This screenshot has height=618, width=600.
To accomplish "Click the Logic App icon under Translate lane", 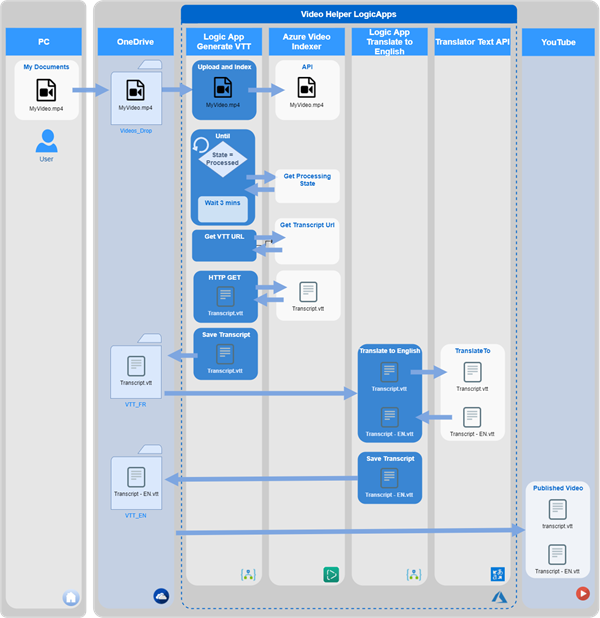I will coord(414,575).
